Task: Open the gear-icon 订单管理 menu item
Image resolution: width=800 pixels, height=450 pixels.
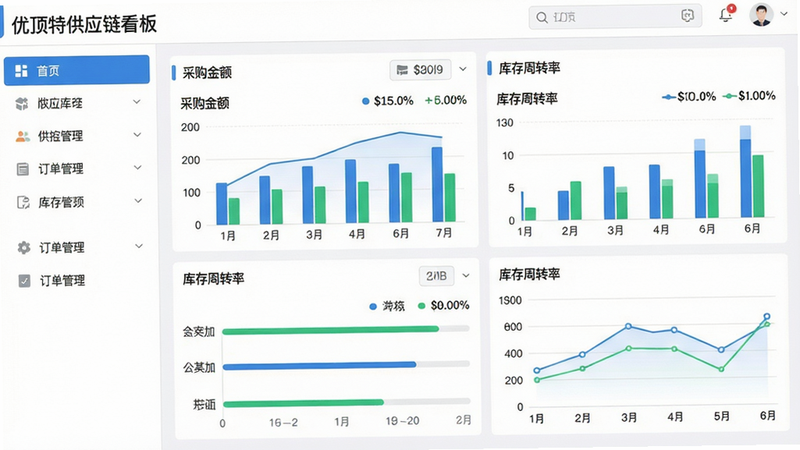Action: pos(77,247)
